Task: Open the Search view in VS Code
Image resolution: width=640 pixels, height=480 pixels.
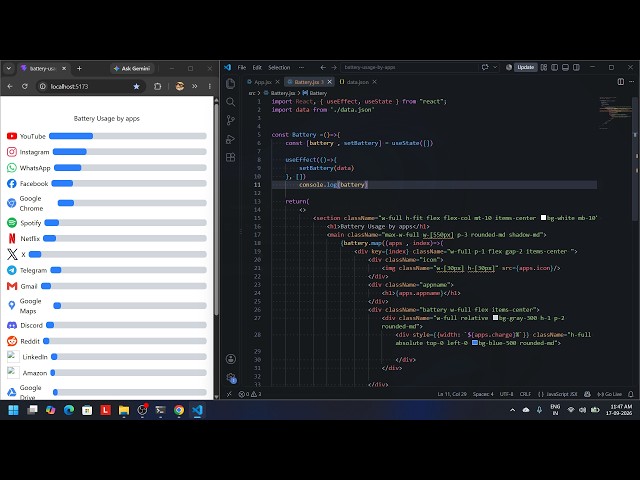Action: [231, 102]
